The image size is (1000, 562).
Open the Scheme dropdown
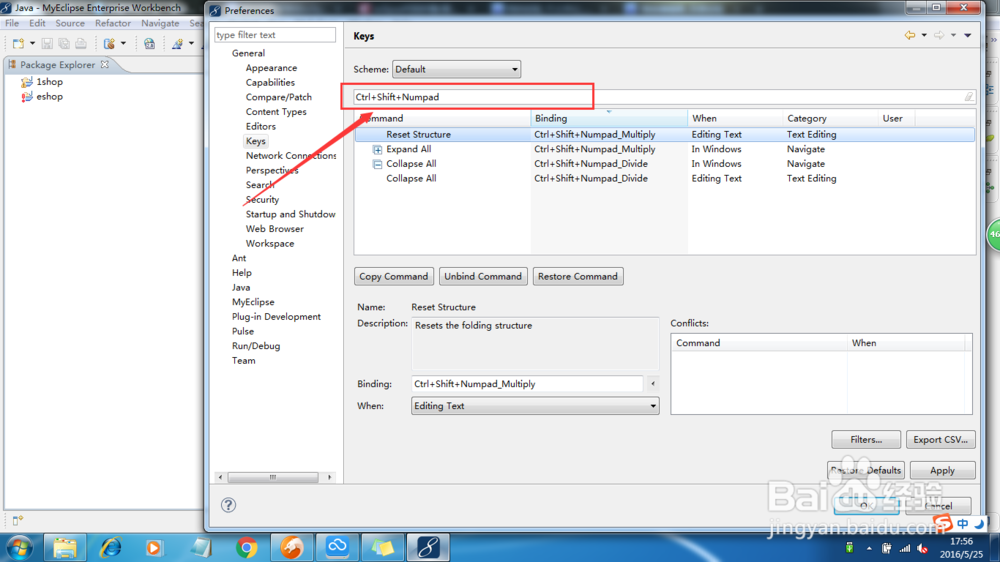coord(456,69)
